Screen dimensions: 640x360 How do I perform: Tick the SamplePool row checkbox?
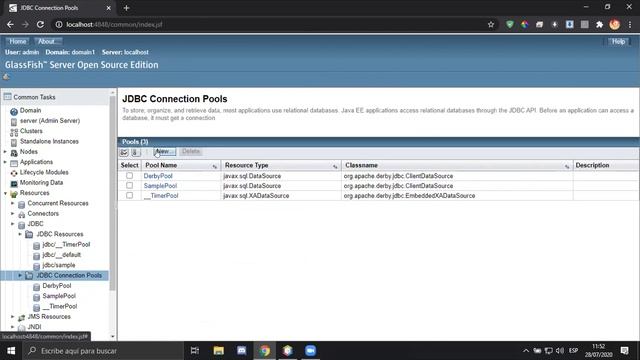tap(129, 185)
